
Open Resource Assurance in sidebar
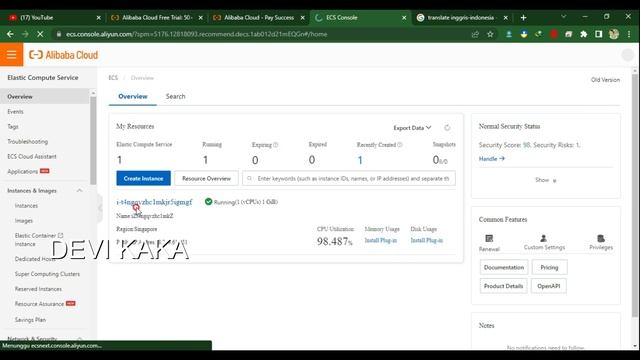coord(39,304)
